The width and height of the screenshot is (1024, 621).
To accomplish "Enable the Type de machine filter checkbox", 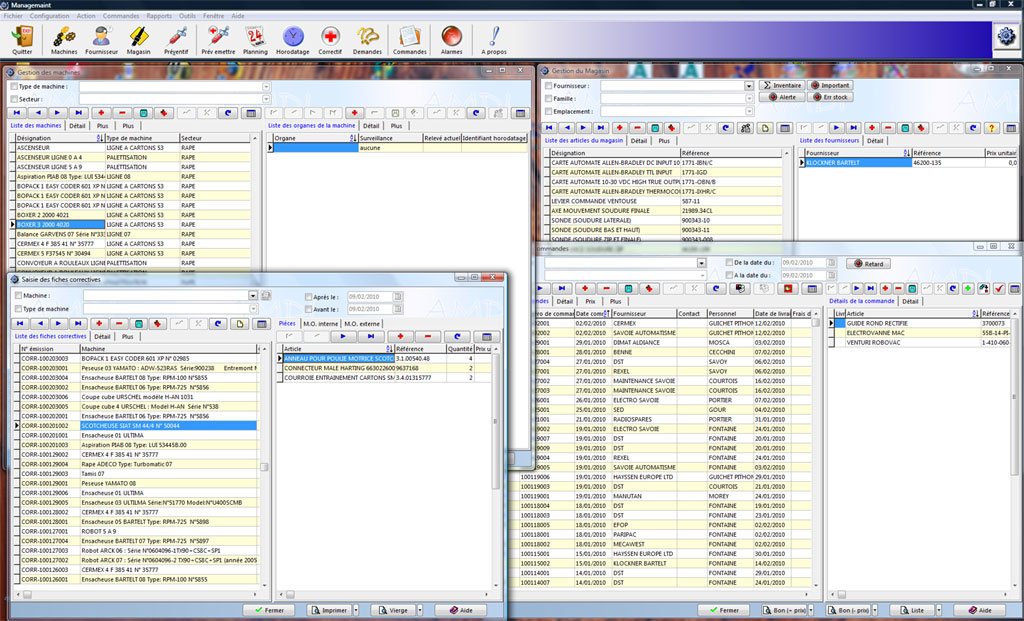I will pos(14,86).
